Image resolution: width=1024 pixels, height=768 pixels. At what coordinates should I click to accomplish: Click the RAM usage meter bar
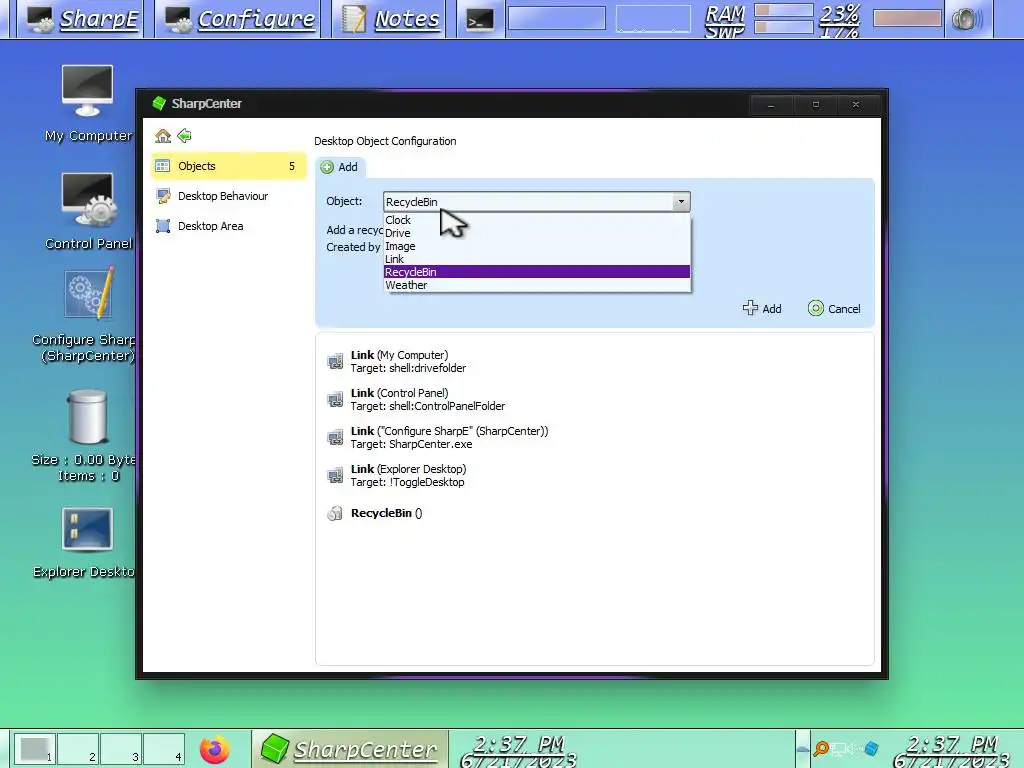(x=784, y=10)
